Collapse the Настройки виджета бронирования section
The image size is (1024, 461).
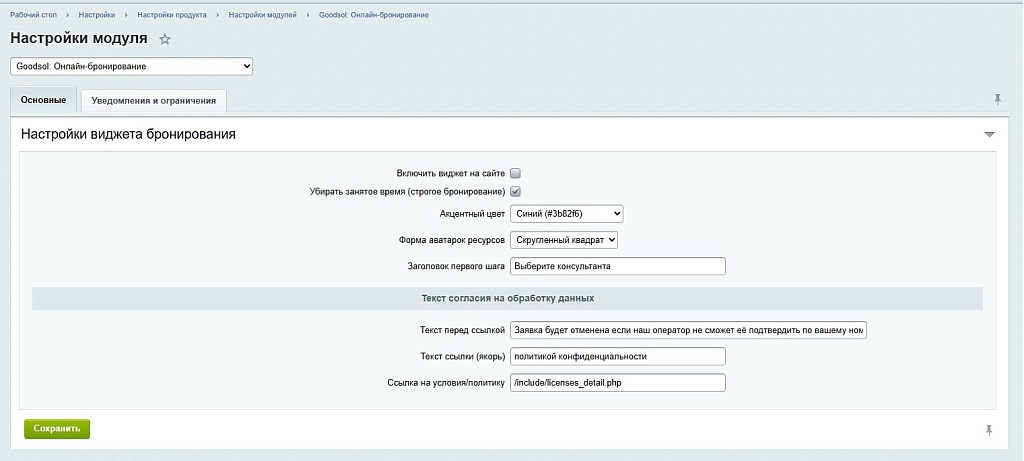989,135
